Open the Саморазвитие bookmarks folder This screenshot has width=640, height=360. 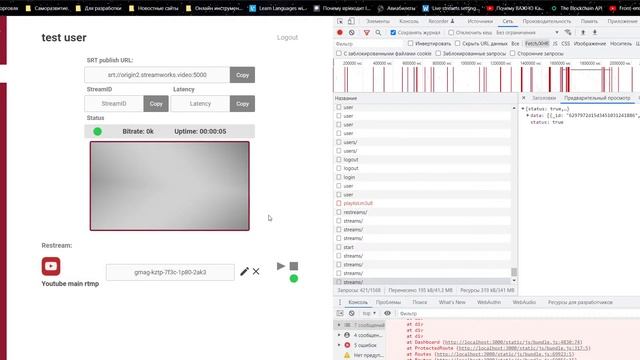click(47, 8)
